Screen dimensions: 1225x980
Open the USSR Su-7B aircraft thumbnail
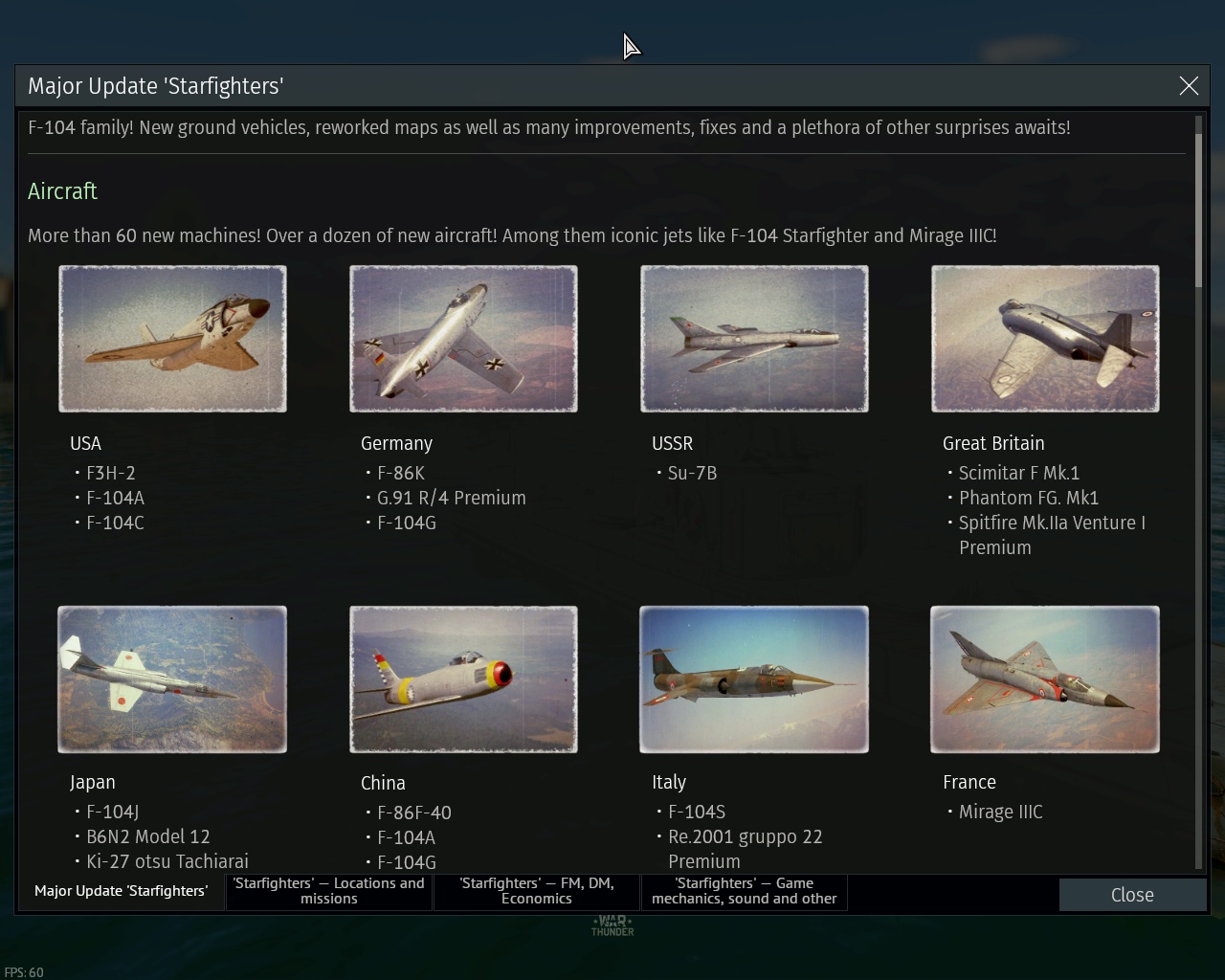coord(754,339)
